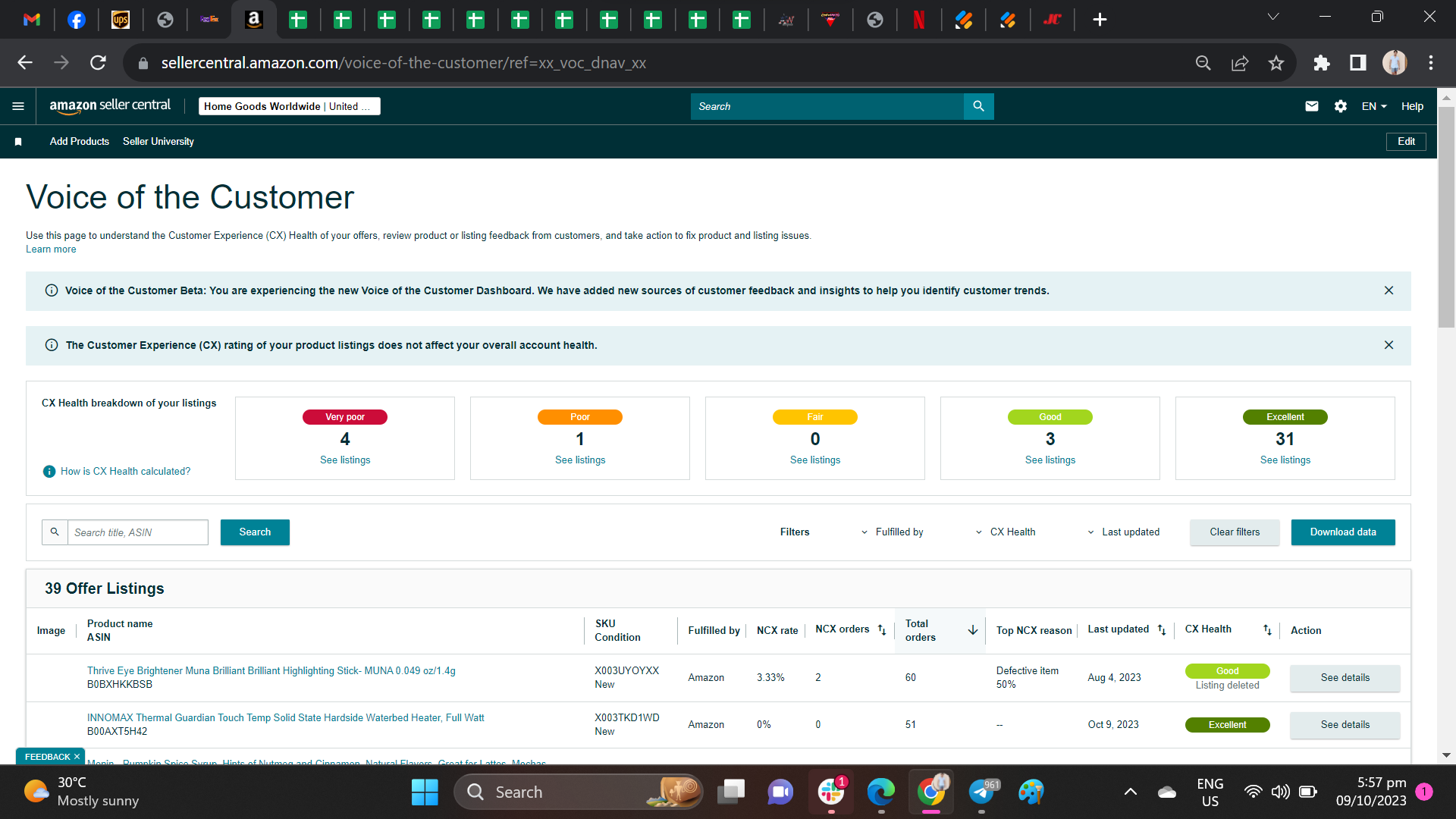Close the FEEDBACK tab
The width and height of the screenshot is (1456, 819).
(77, 757)
